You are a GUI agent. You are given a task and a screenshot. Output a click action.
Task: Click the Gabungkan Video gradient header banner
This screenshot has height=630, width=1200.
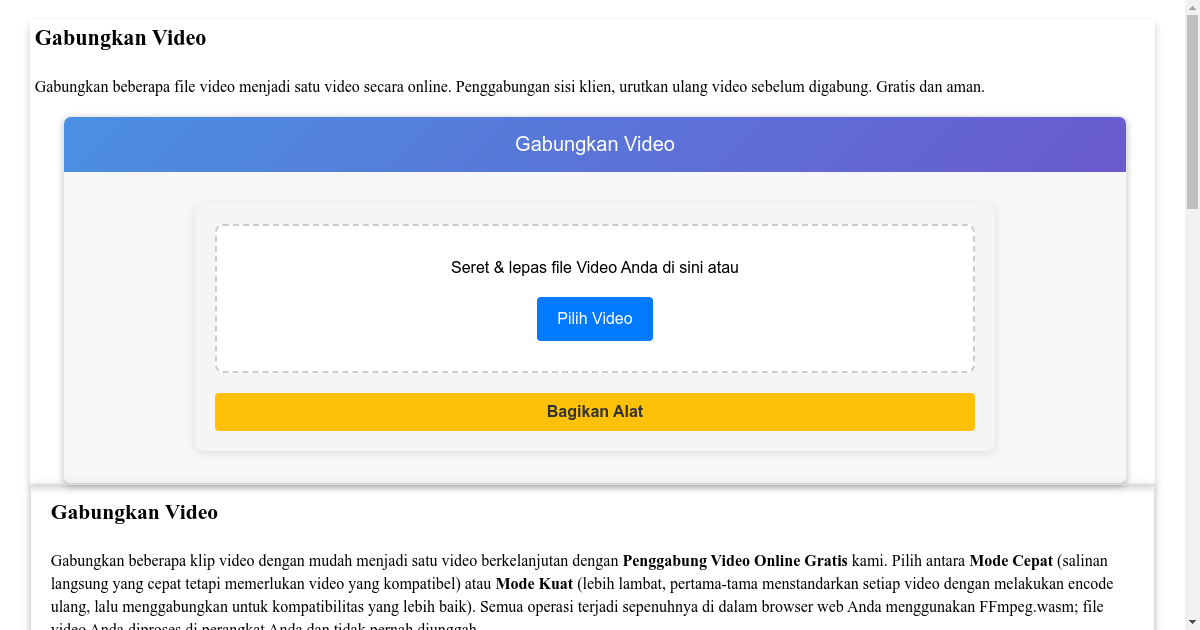pyautogui.click(x=595, y=144)
